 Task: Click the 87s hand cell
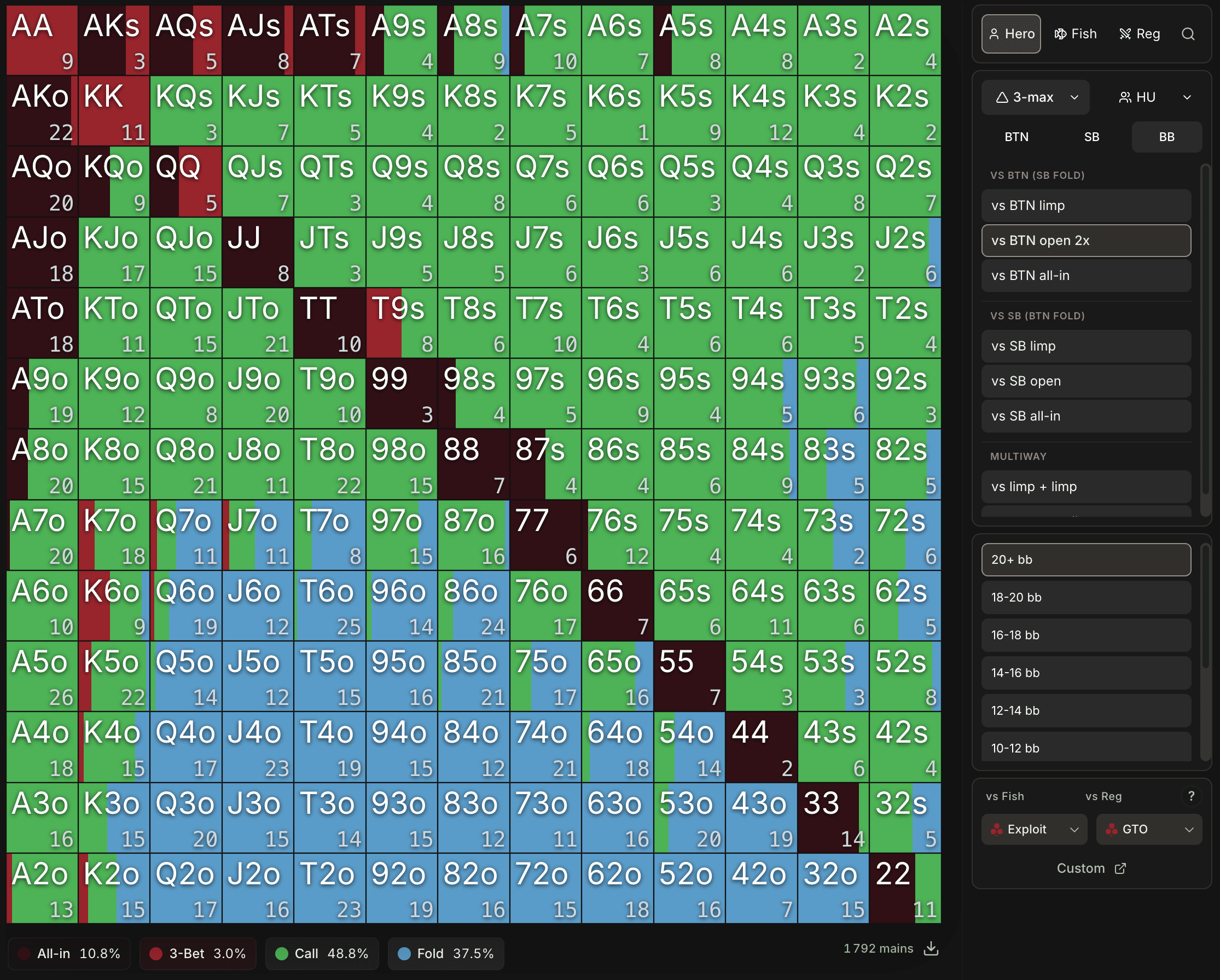coord(545,464)
